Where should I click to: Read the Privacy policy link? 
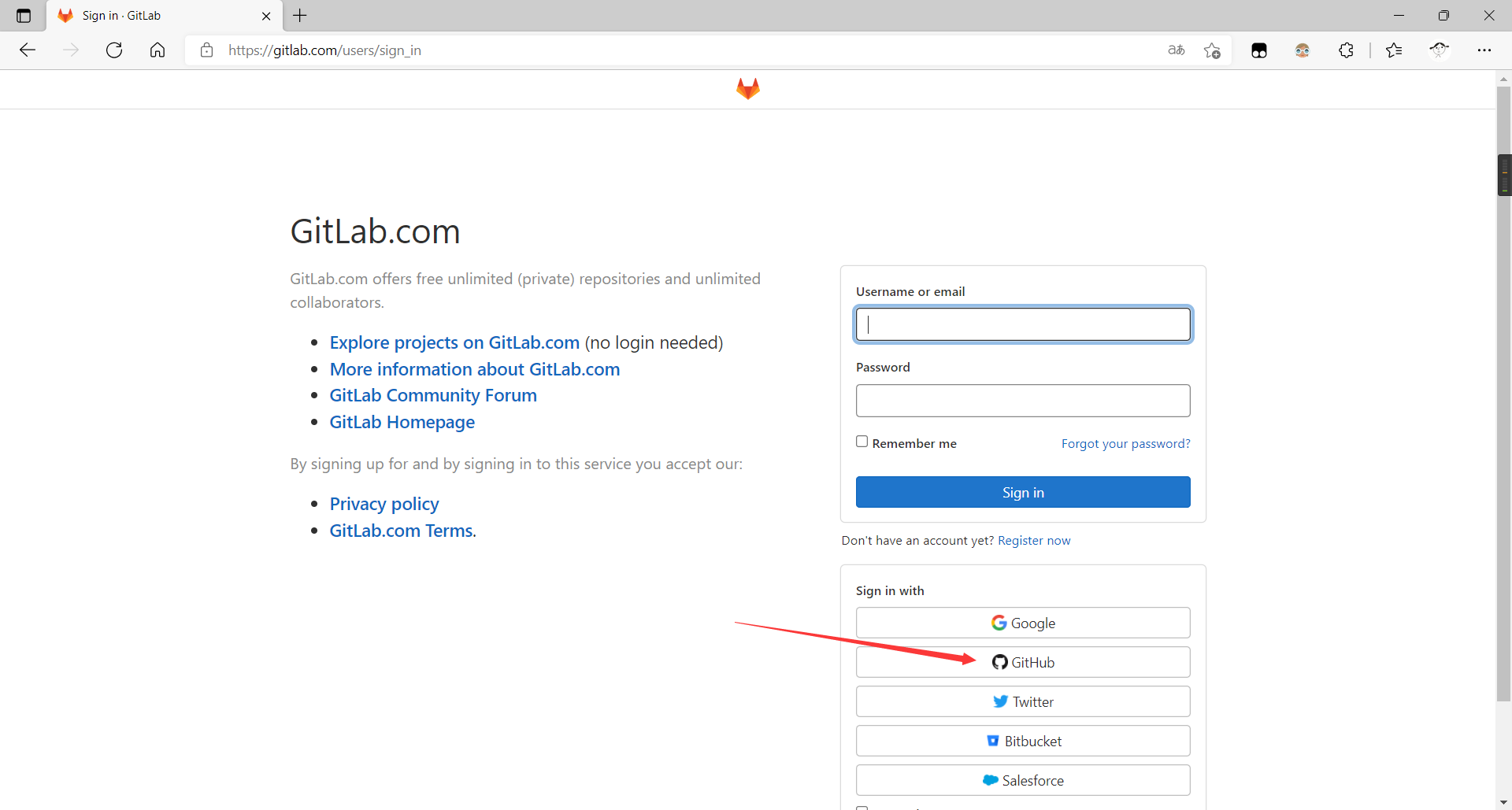[x=384, y=504]
